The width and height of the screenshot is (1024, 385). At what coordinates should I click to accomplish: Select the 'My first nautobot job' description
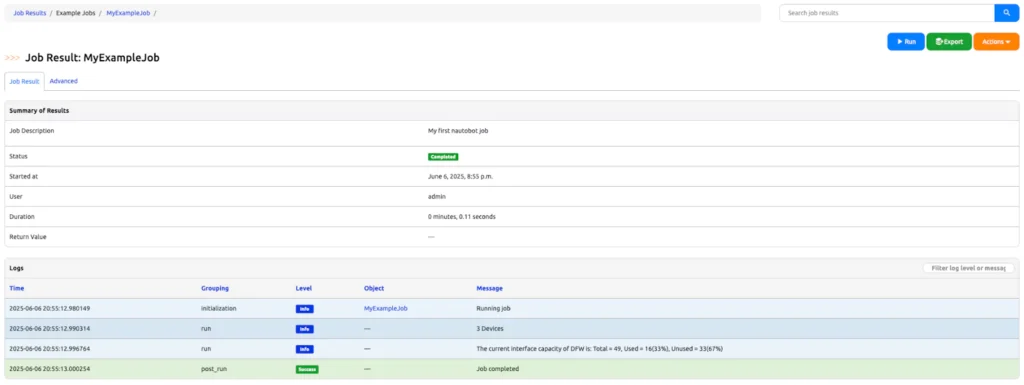[458, 131]
